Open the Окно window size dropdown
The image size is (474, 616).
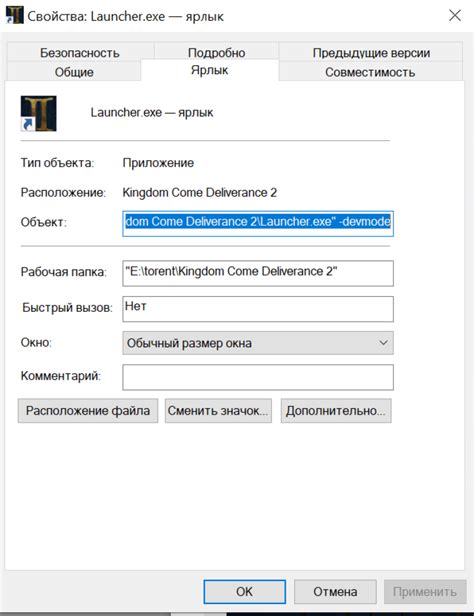pos(258,343)
